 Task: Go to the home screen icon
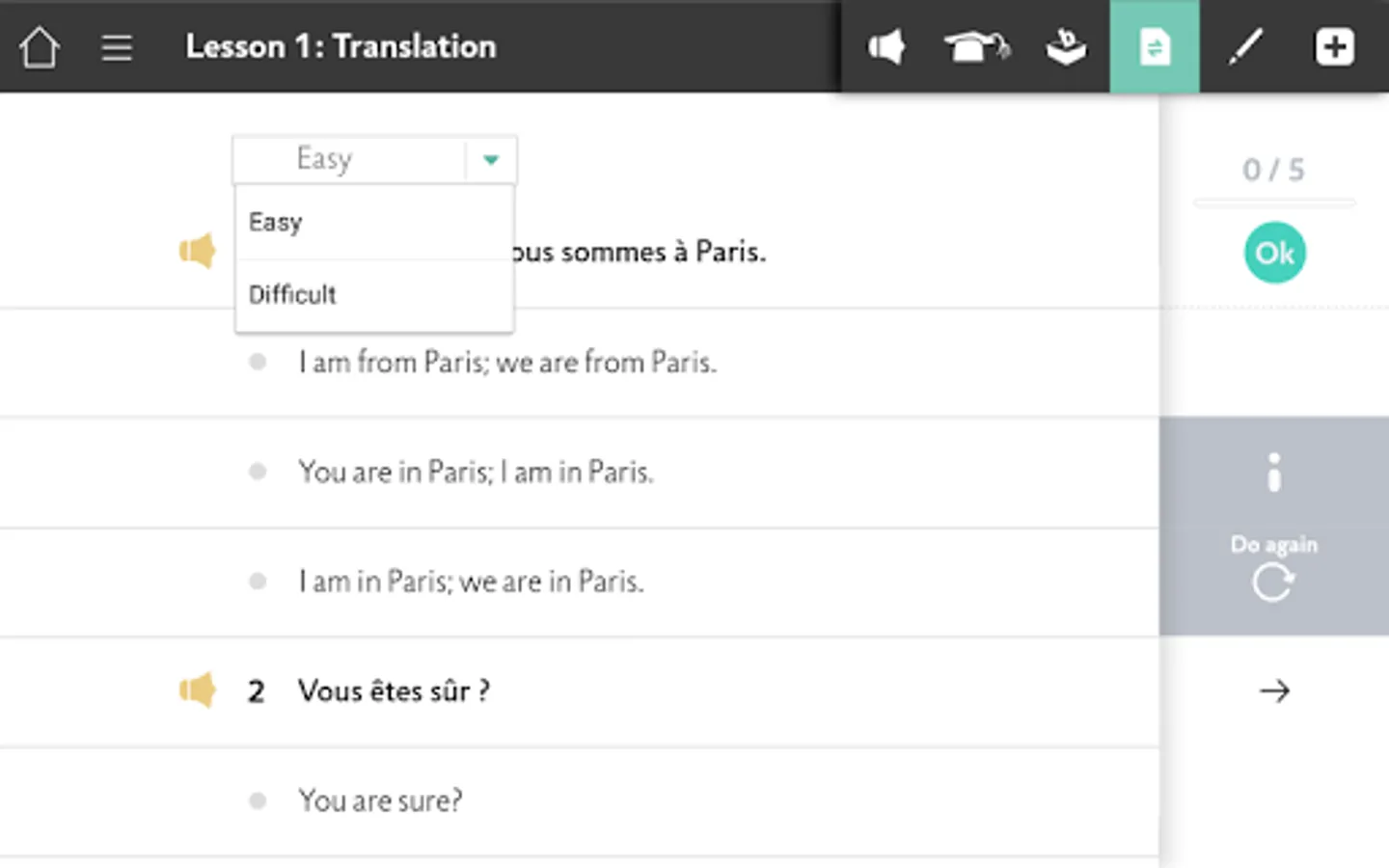click(40, 46)
